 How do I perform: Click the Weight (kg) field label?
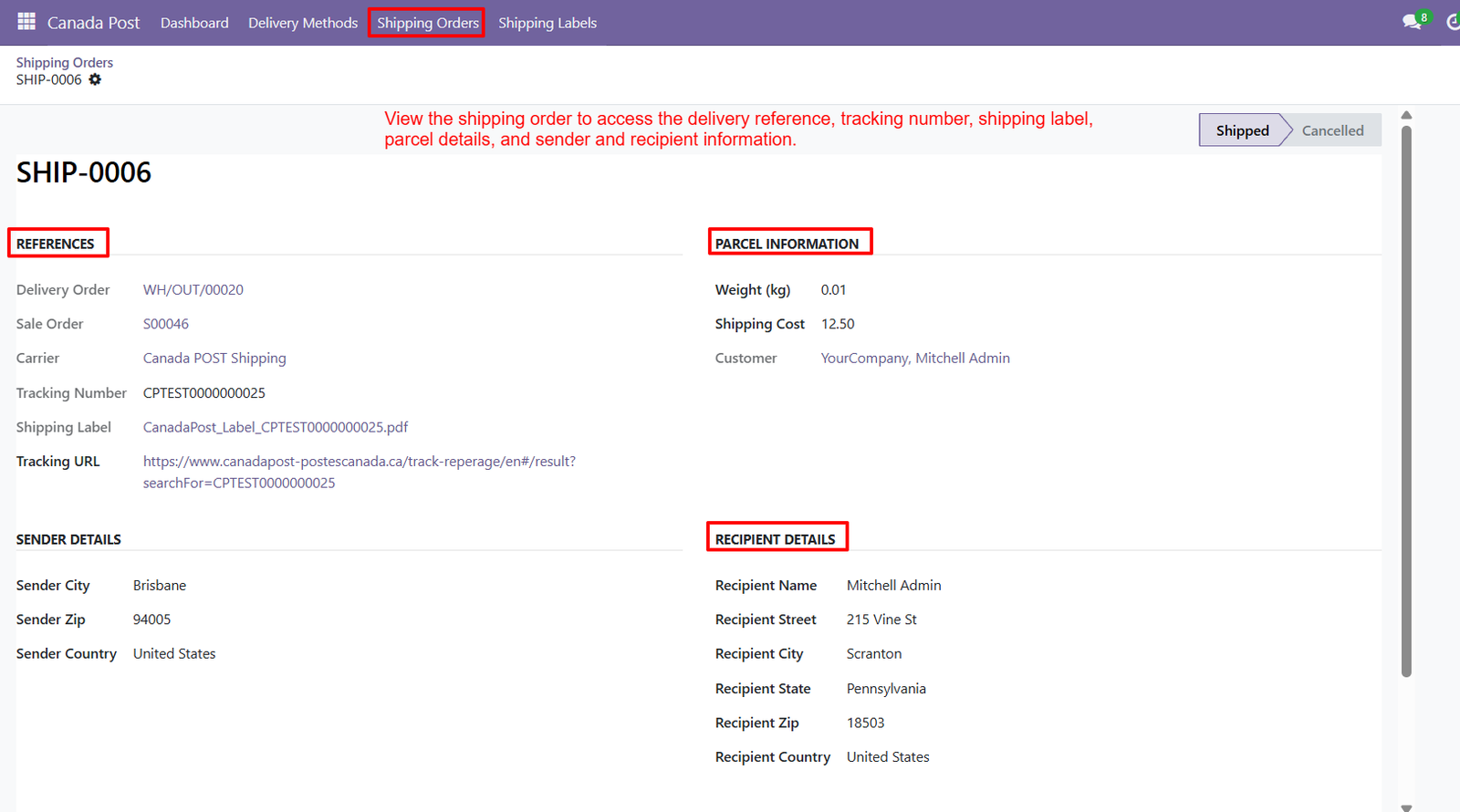click(753, 289)
